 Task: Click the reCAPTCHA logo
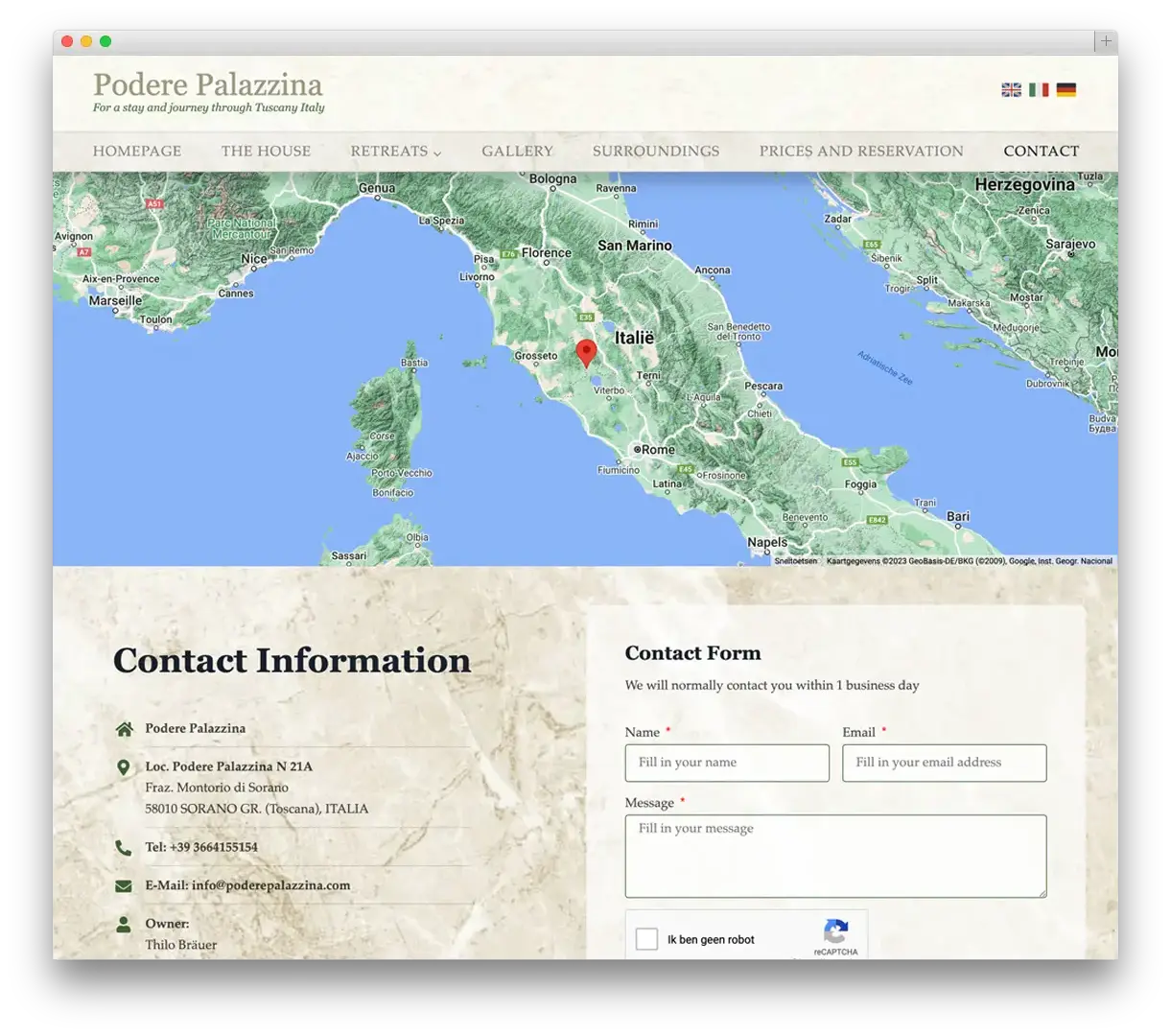pyautogui.click(x=835, y=932)
